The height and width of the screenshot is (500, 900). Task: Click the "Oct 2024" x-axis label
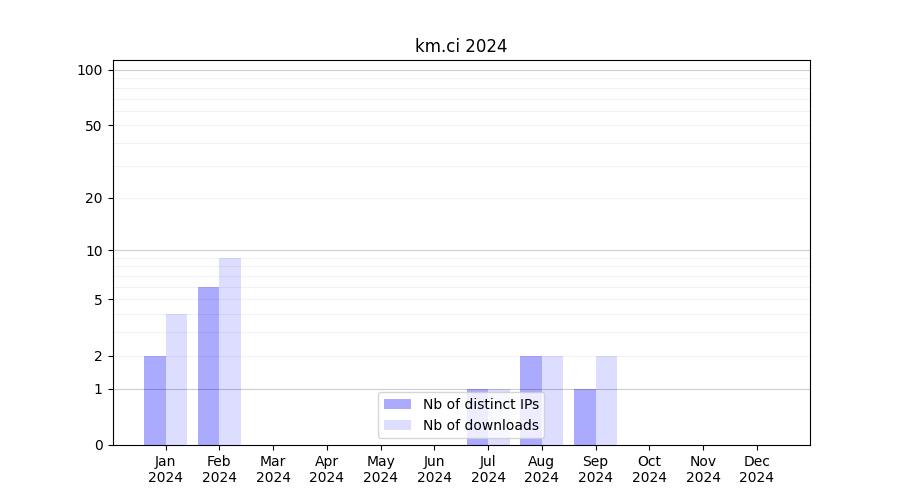(x=649, y=469)
